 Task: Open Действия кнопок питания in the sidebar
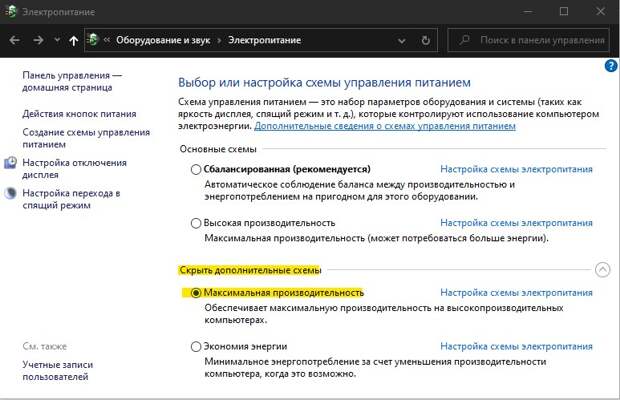coord(79,114)
